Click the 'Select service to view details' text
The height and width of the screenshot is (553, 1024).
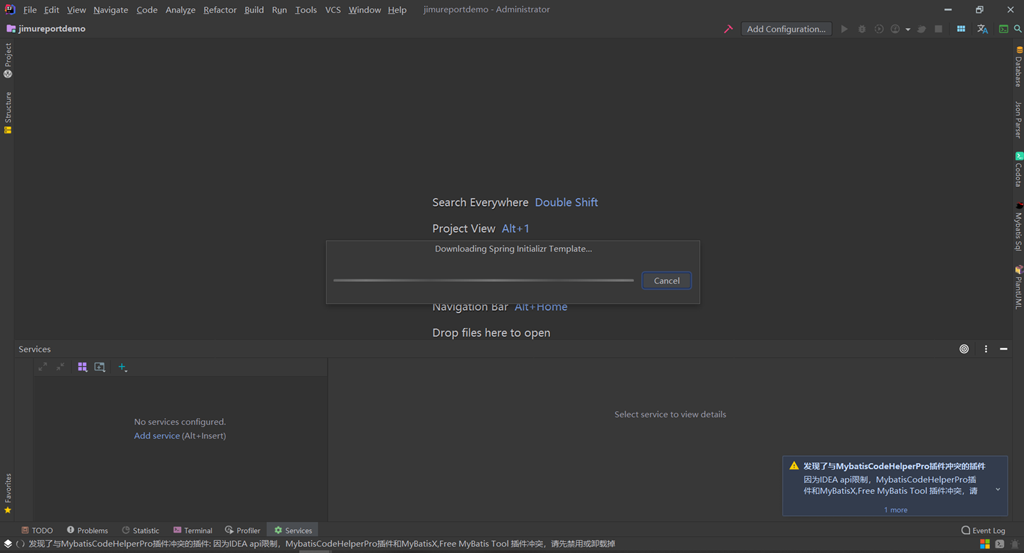pyautogui.click(x=670, y=415)
